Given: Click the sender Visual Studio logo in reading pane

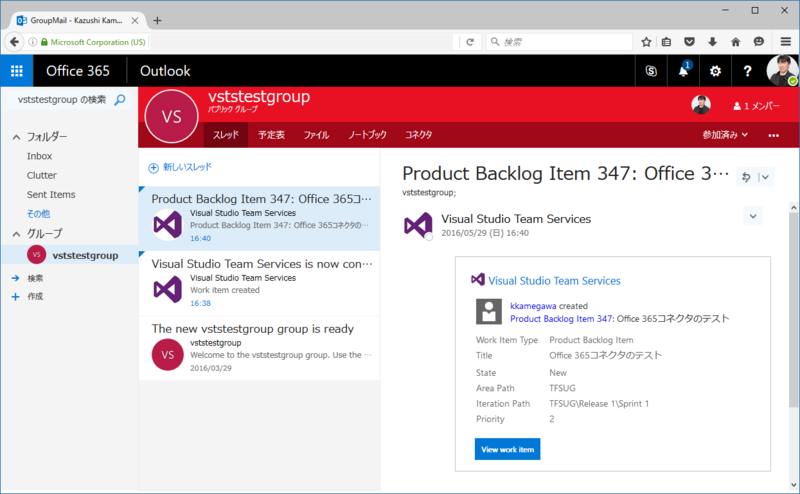Looking at the screenshot, I should (418, 226).
